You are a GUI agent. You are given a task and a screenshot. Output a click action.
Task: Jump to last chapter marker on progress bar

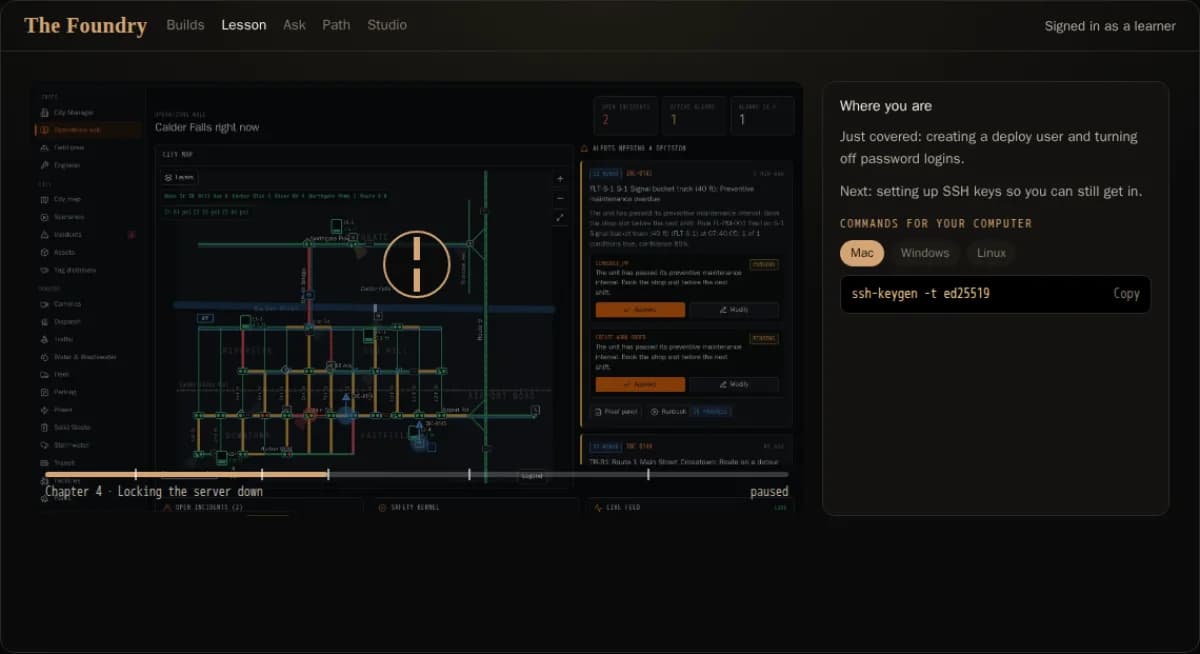(x=648, y=474)
